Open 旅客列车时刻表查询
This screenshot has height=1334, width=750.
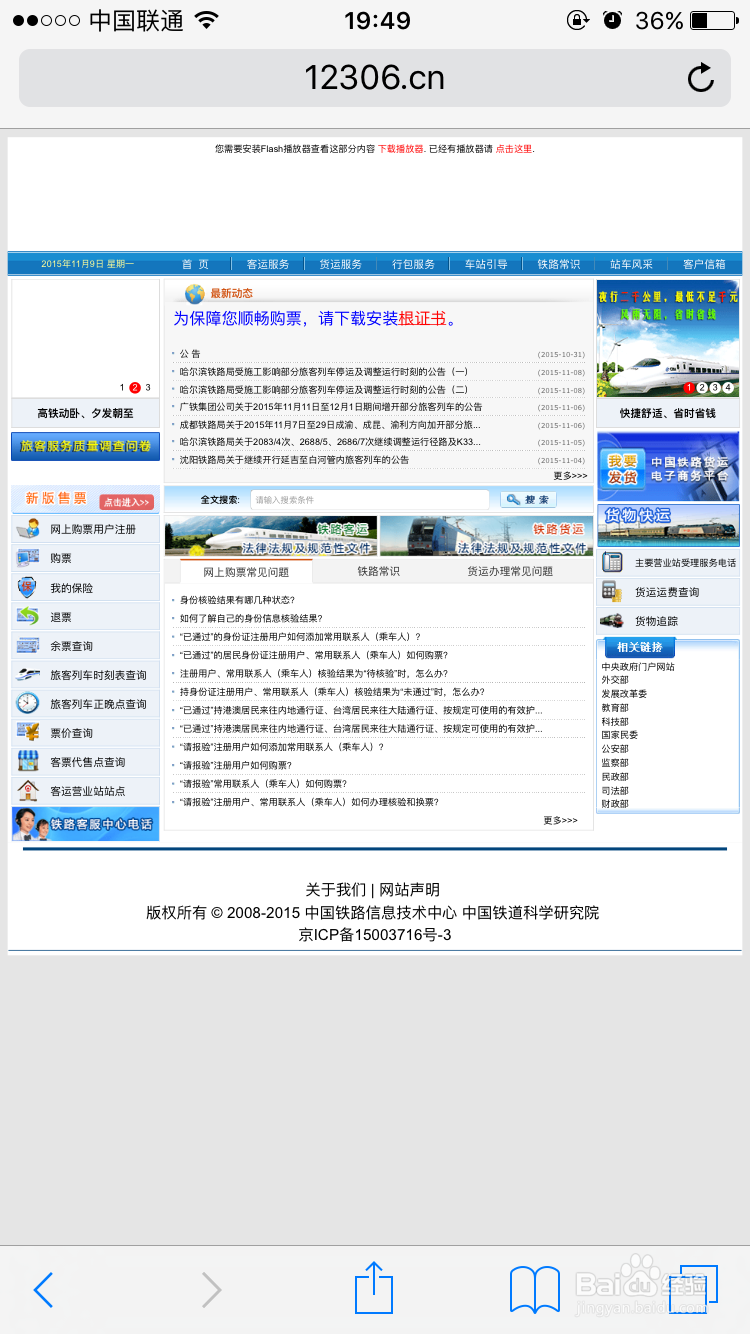[x=86, y=675]
